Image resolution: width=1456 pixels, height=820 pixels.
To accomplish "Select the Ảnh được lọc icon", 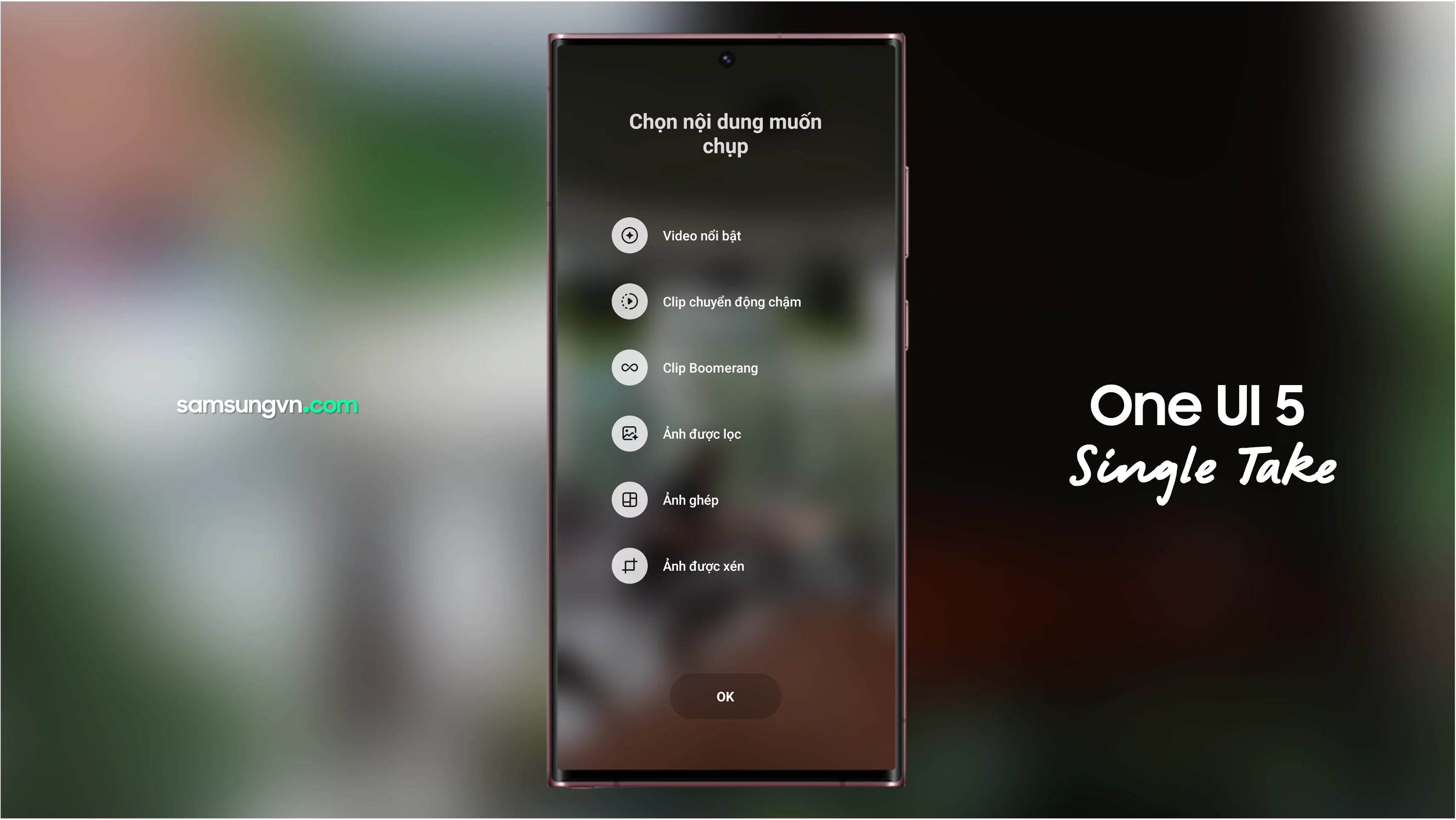I will [629, 433].
